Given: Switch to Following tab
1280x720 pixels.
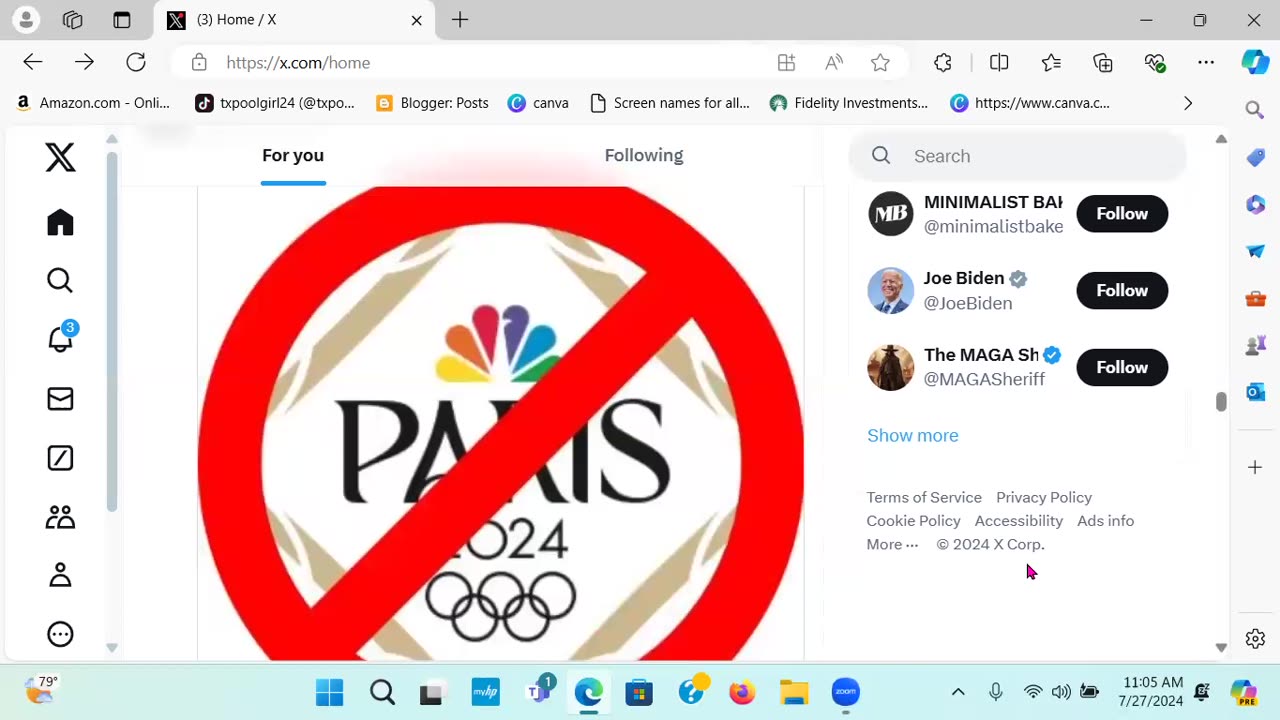Looking at the screenshot, I should [x=644, y=155].
